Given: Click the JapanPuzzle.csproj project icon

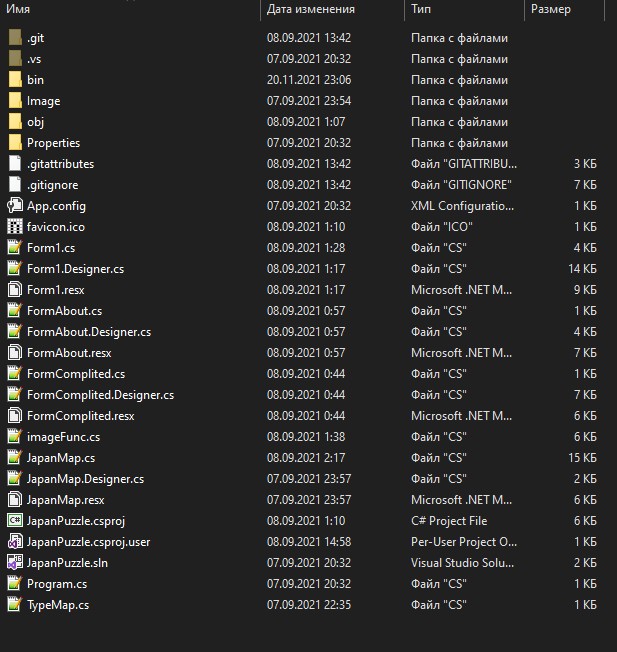Looking at the screenshot, I should click(15, 521).
